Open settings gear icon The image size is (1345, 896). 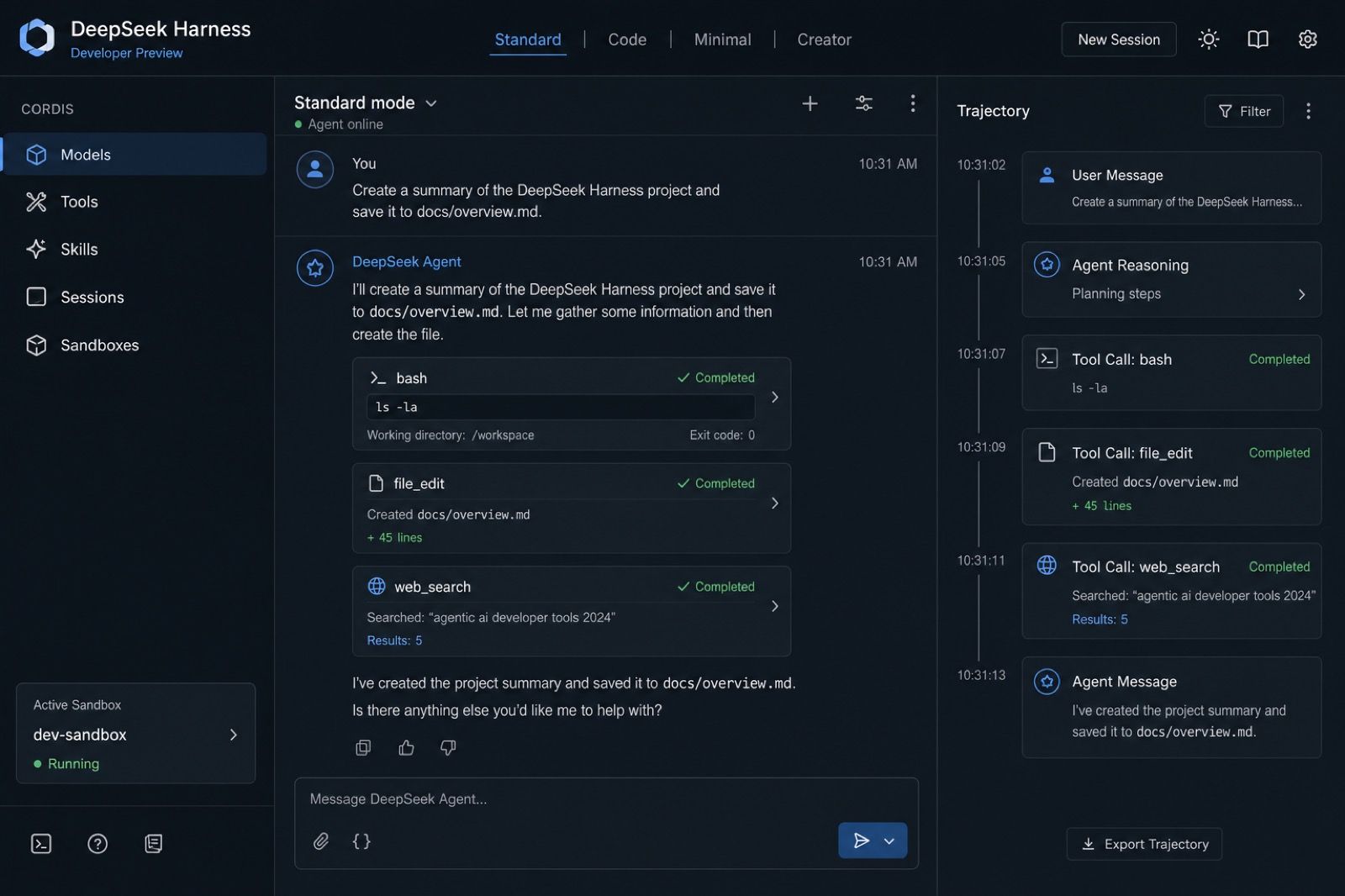click(x=1307, y=40)
